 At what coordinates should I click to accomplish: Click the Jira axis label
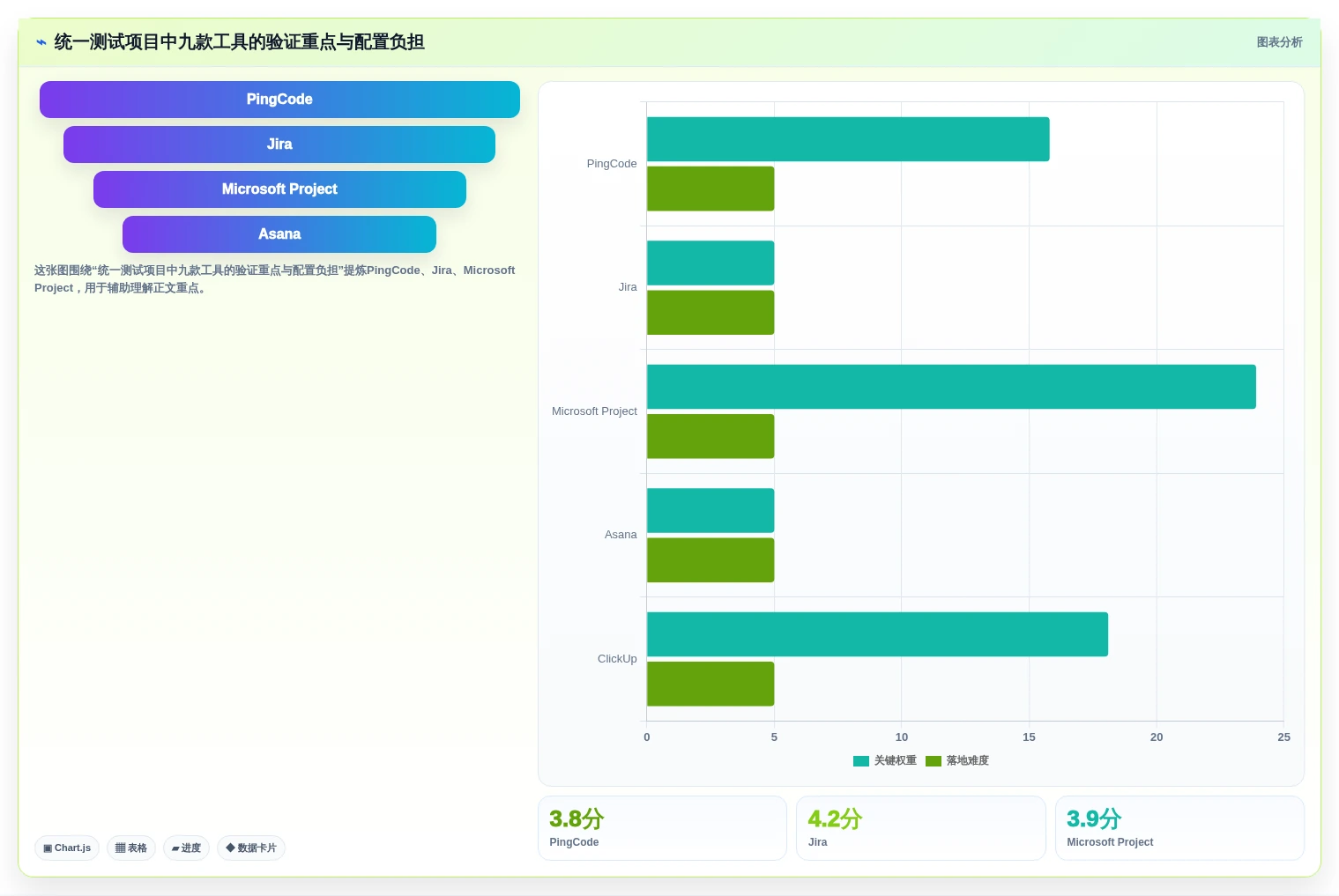(x=628, y=287)
